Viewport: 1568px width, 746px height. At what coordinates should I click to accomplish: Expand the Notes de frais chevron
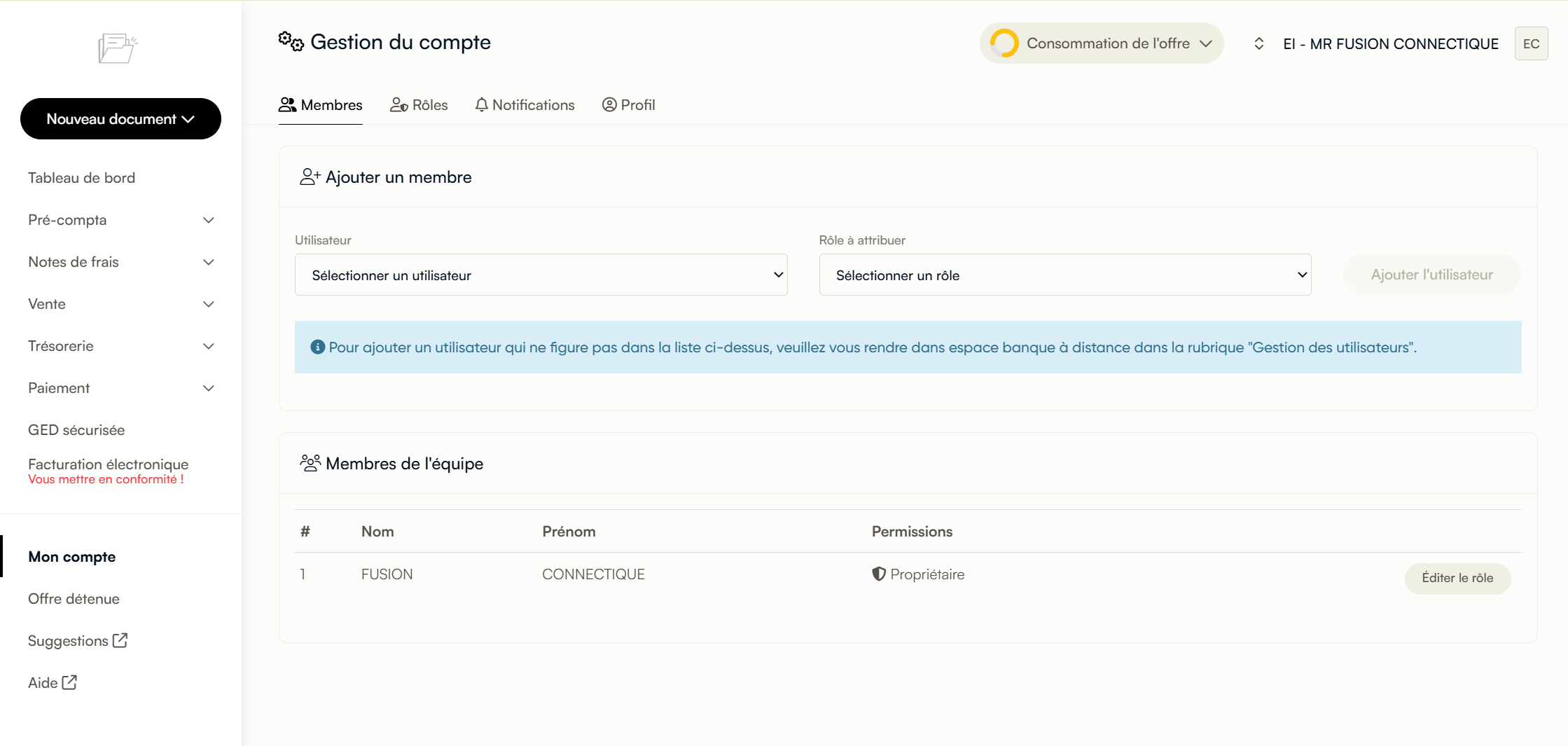[x=208, y=262]
